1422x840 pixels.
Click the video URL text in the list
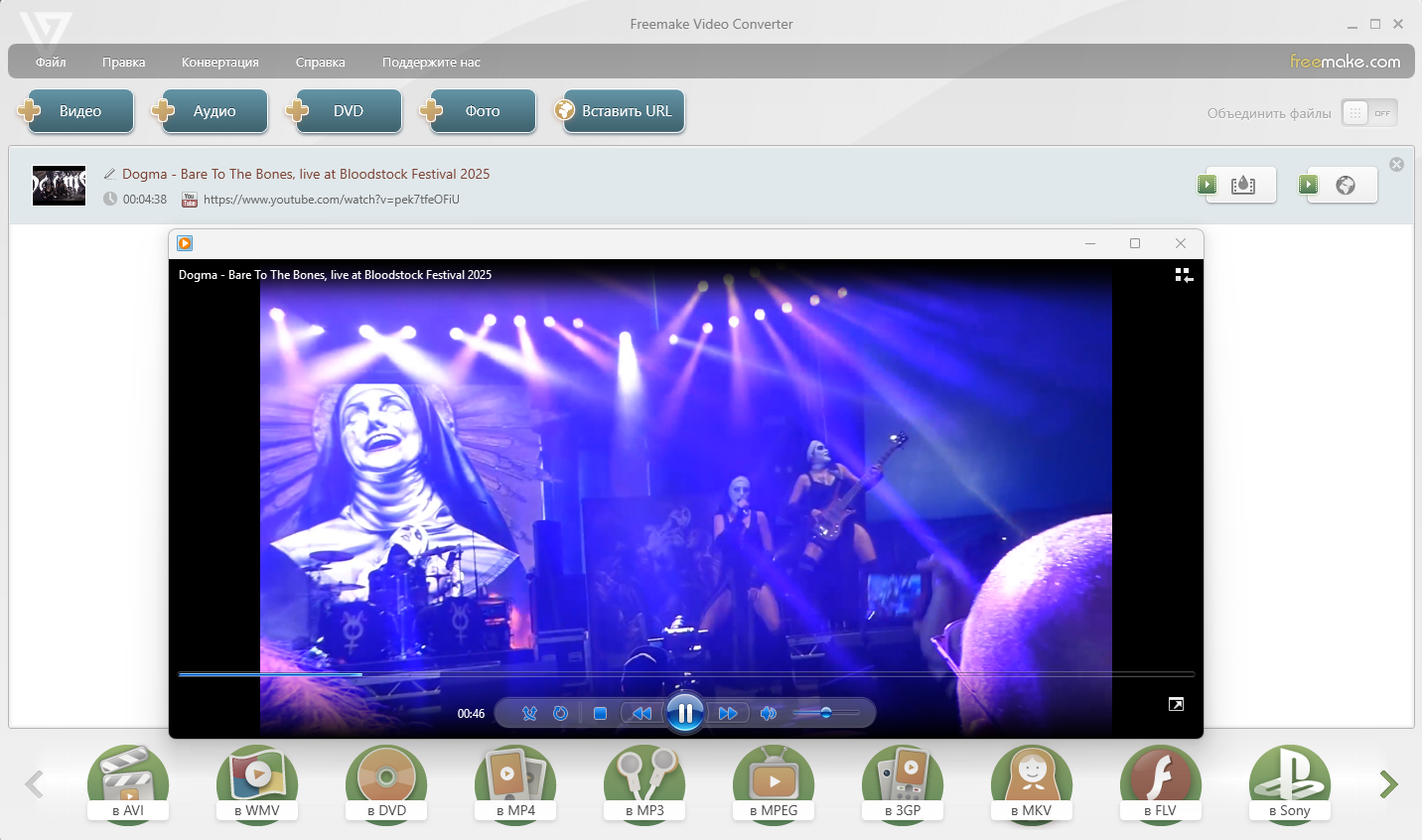(x=332, y=200)
